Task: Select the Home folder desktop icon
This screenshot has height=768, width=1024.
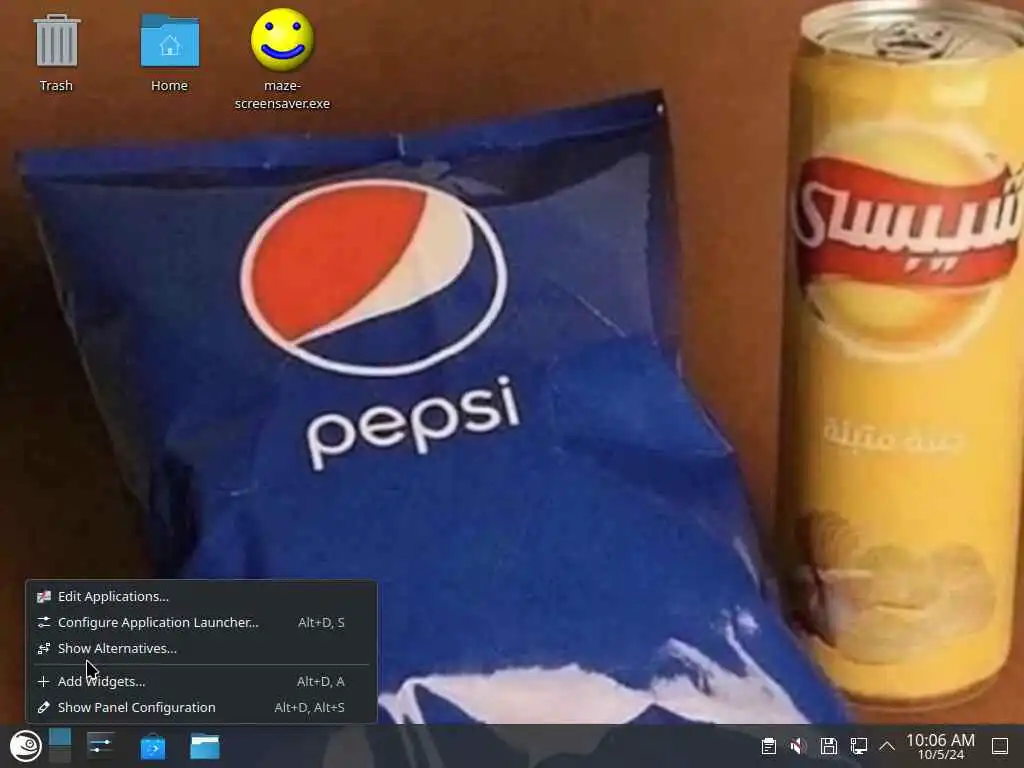Action: click(x=170, y=40)
